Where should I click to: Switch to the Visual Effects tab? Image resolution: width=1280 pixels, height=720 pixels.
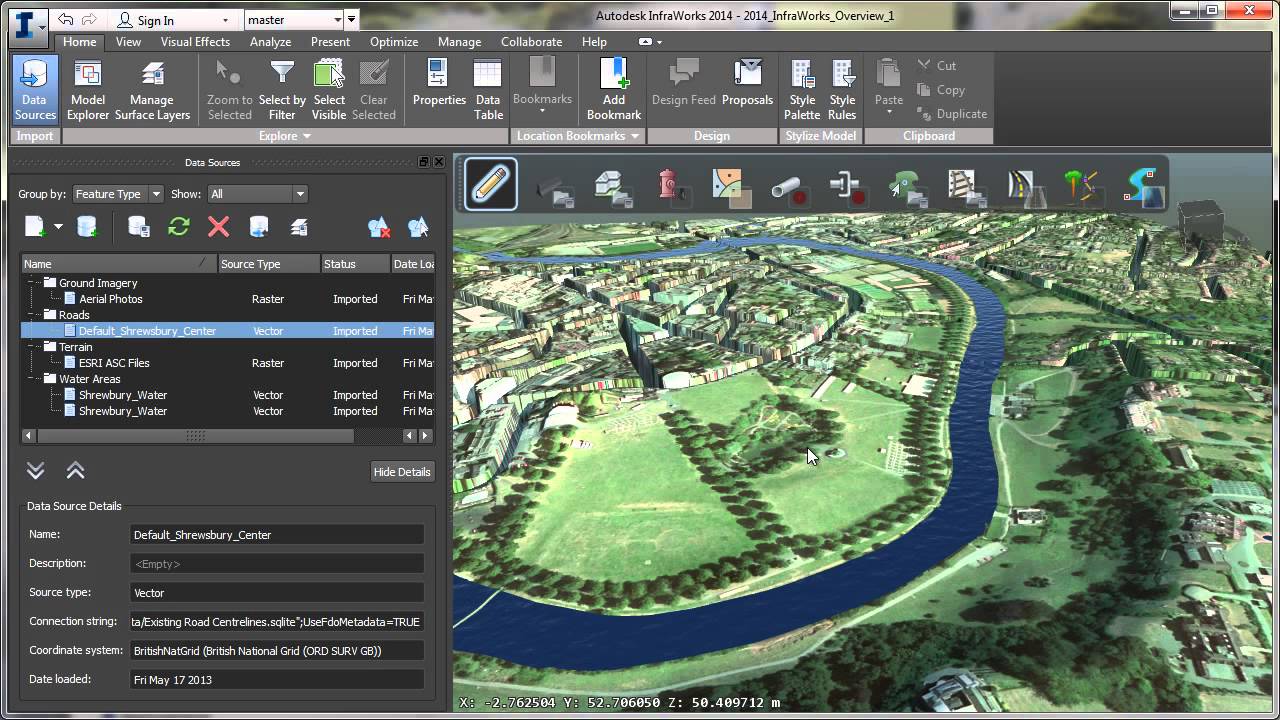click(195, 42)
